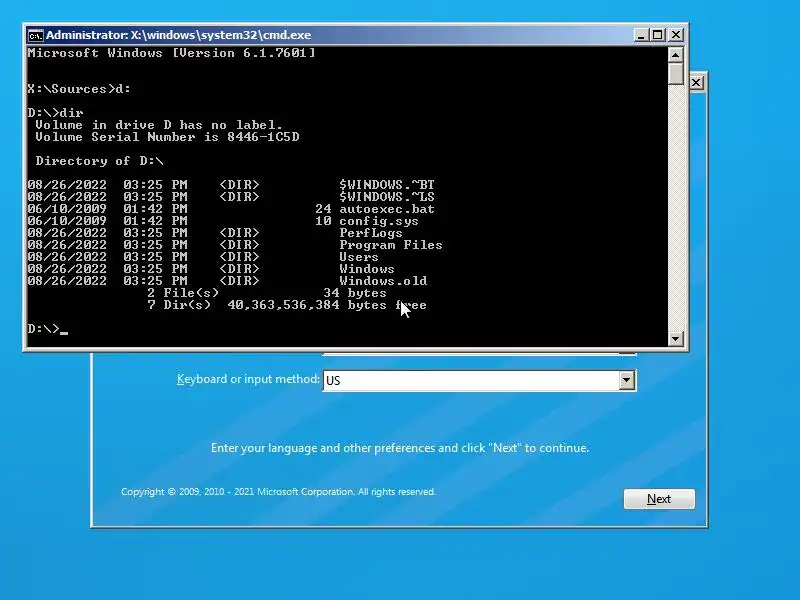
Task: Click the Windows.old directory entry
Action: tap(383, 281)
